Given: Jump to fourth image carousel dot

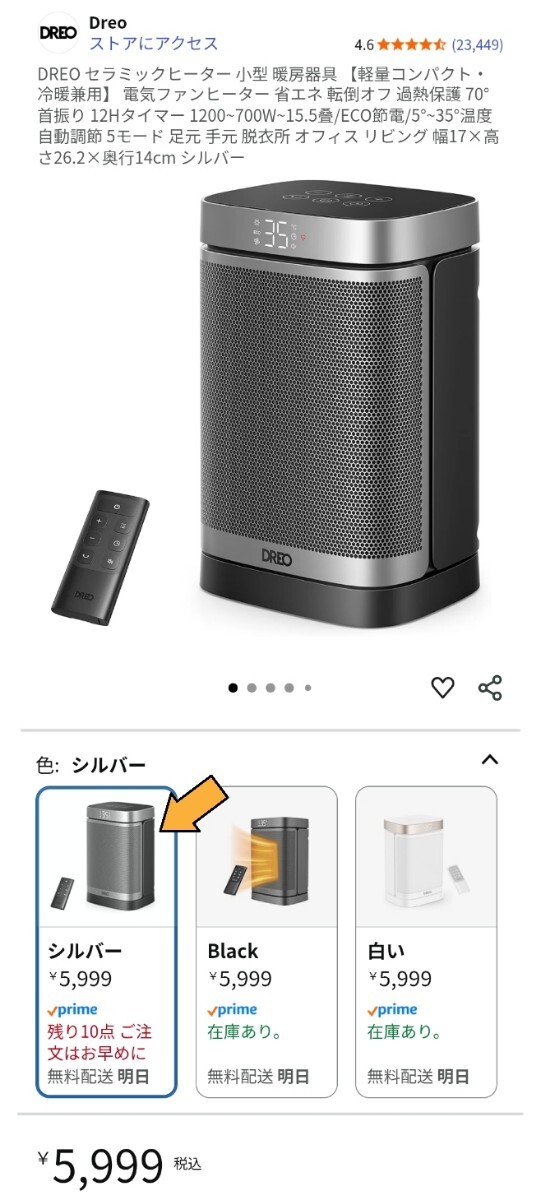Looking at the screenshot, I should [x=289, y=688].
